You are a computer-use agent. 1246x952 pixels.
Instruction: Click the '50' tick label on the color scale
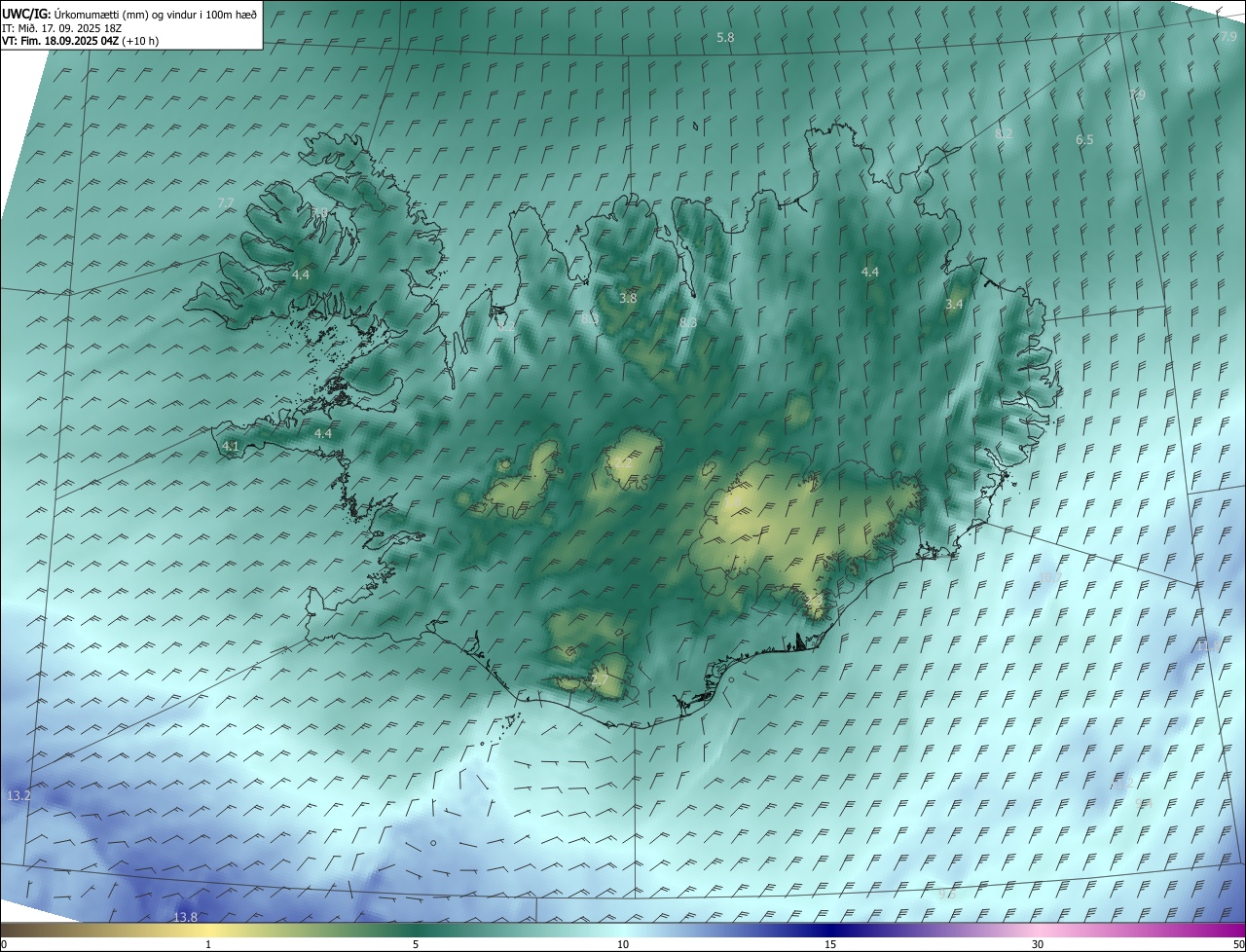pos(1237,944)
